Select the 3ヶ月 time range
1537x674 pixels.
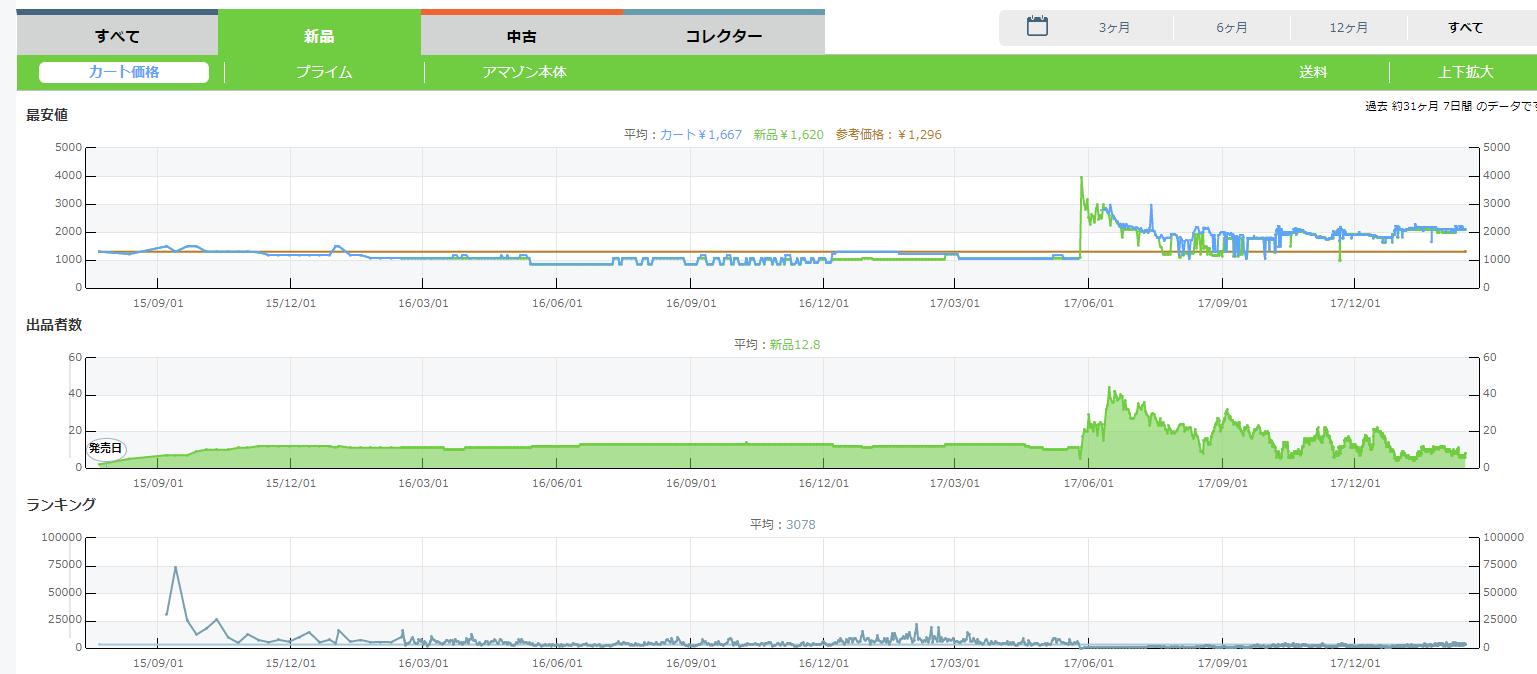pyautogui.click(x=1114, y=28)
